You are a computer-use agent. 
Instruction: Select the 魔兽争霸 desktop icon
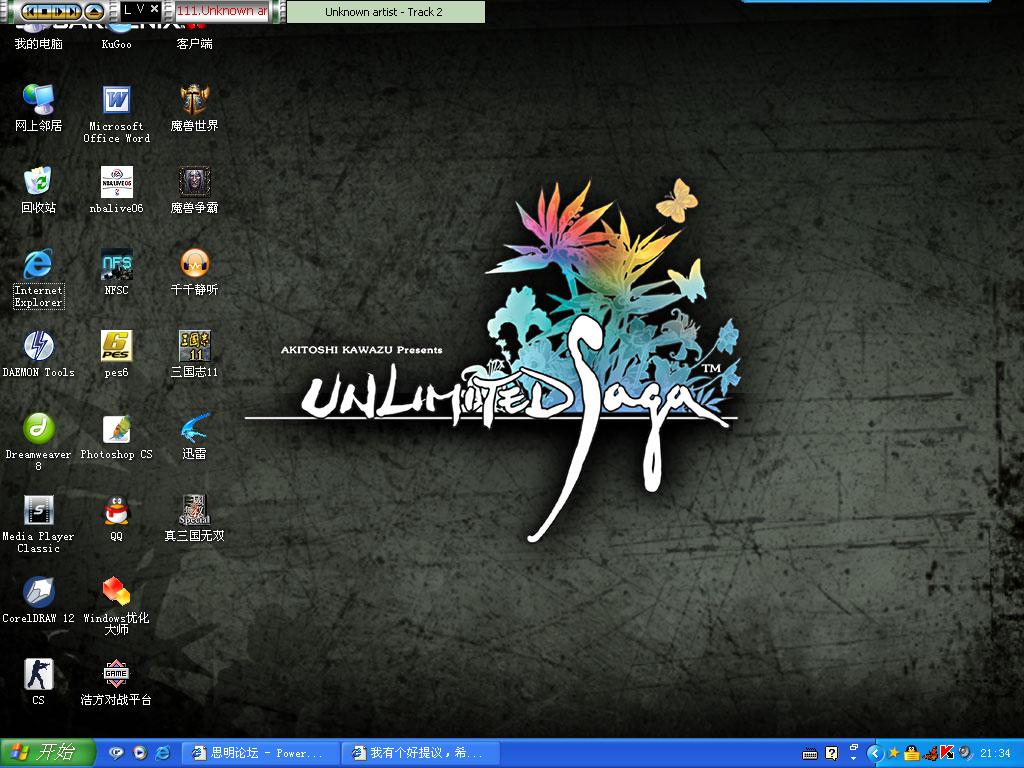coord(194,189)
